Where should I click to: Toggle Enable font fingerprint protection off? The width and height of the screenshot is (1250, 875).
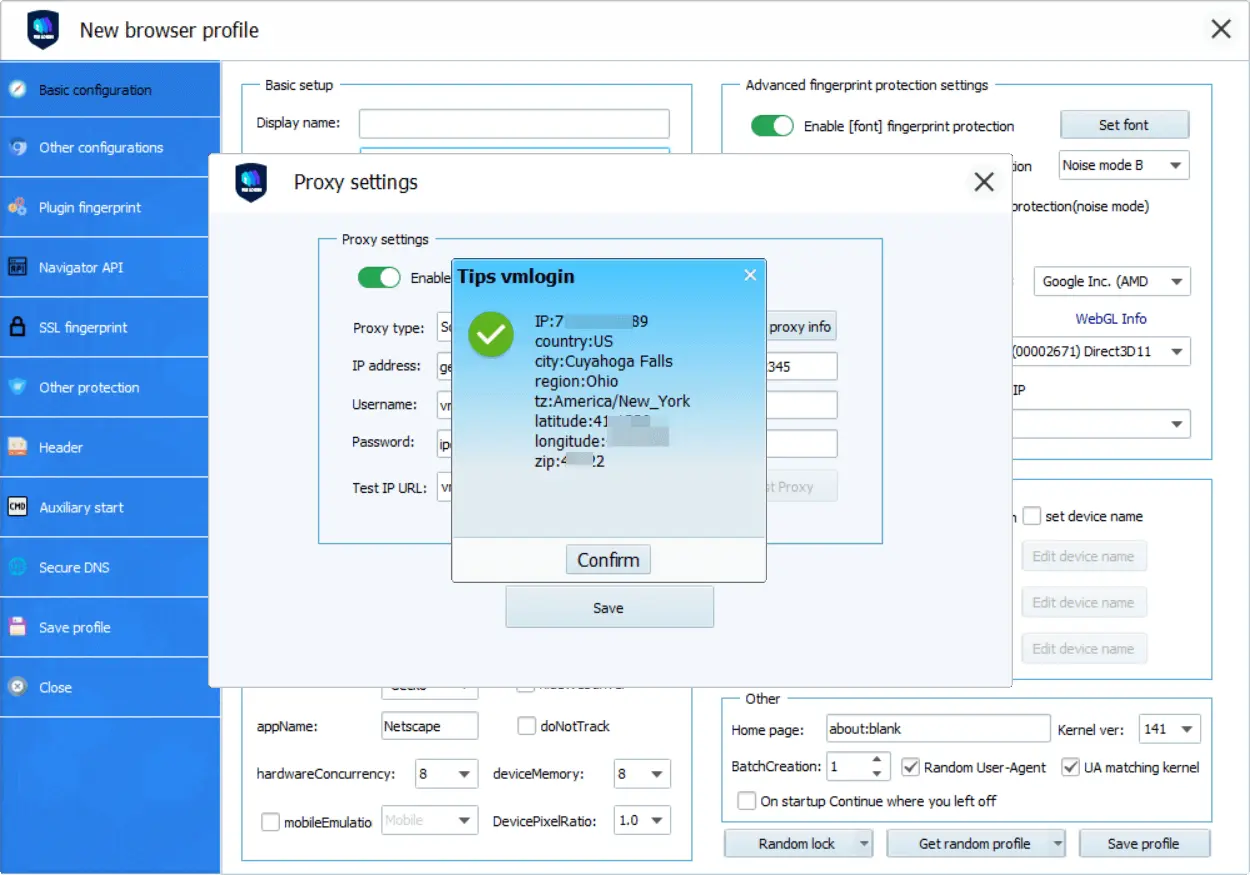click(x=771, y=124)
